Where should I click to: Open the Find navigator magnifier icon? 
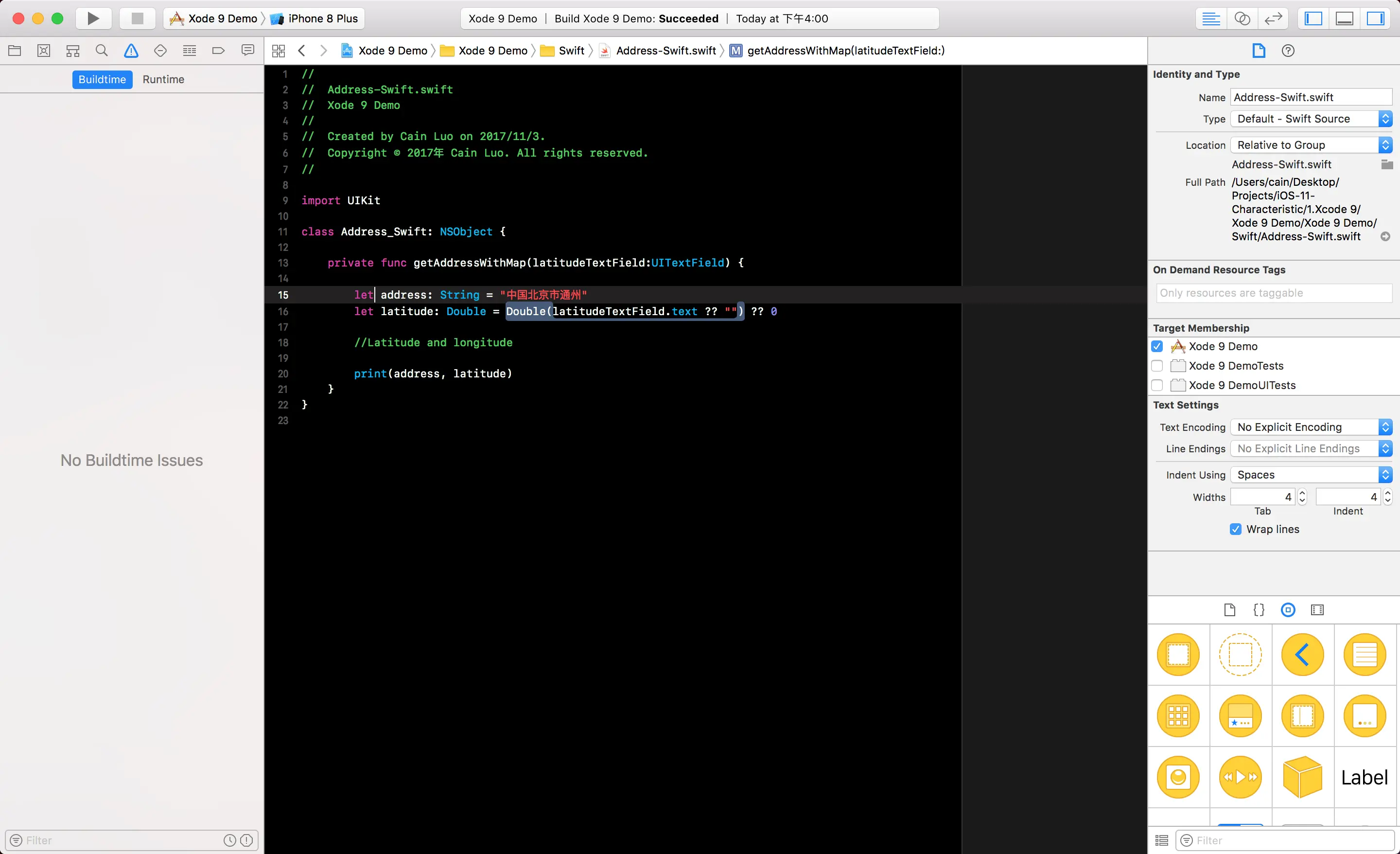pos(102,51)
